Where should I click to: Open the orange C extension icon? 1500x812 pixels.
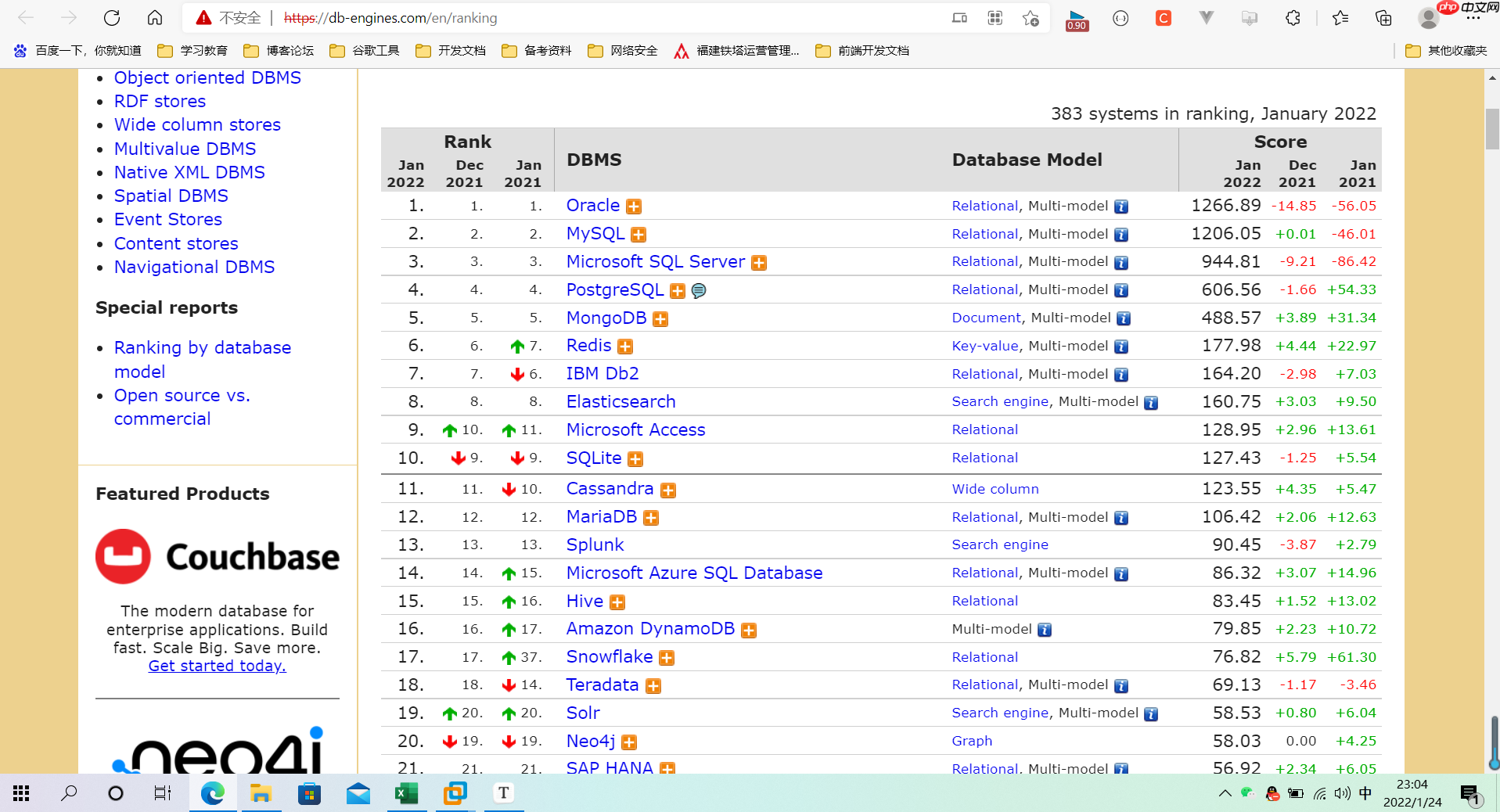pos(1163,17)
